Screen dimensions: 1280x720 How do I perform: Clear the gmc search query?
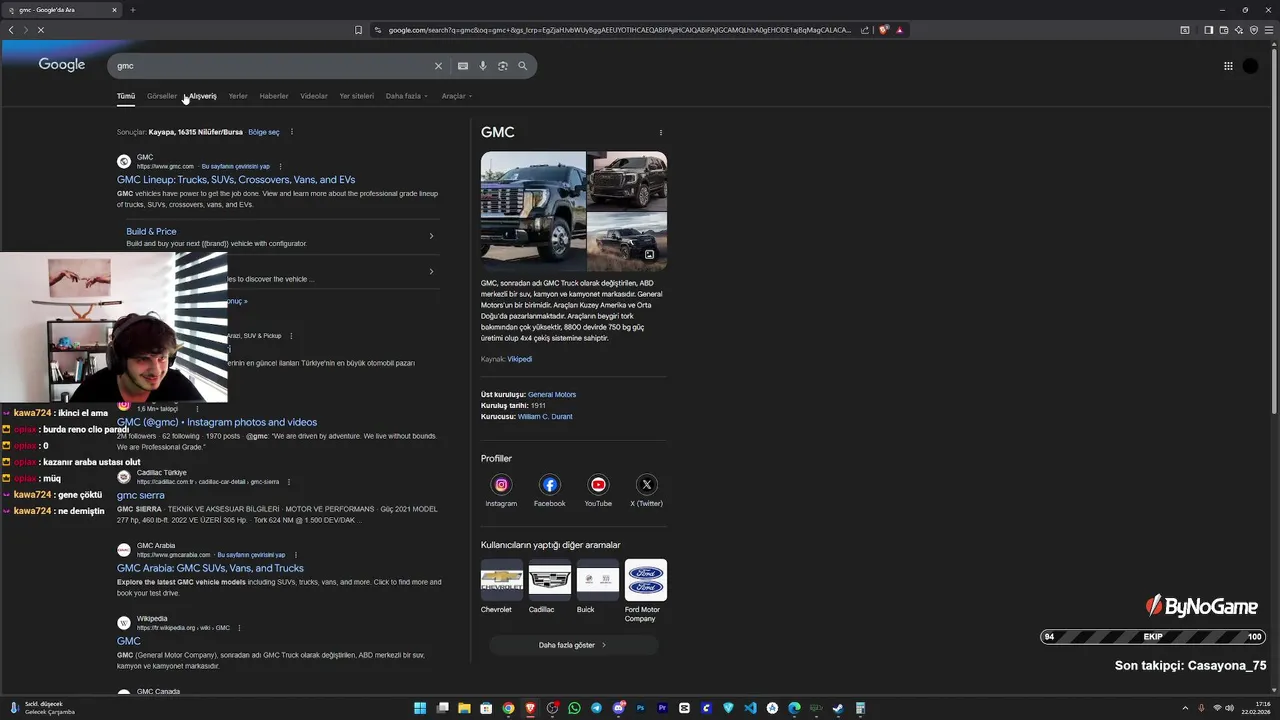[x=437, y=66]
